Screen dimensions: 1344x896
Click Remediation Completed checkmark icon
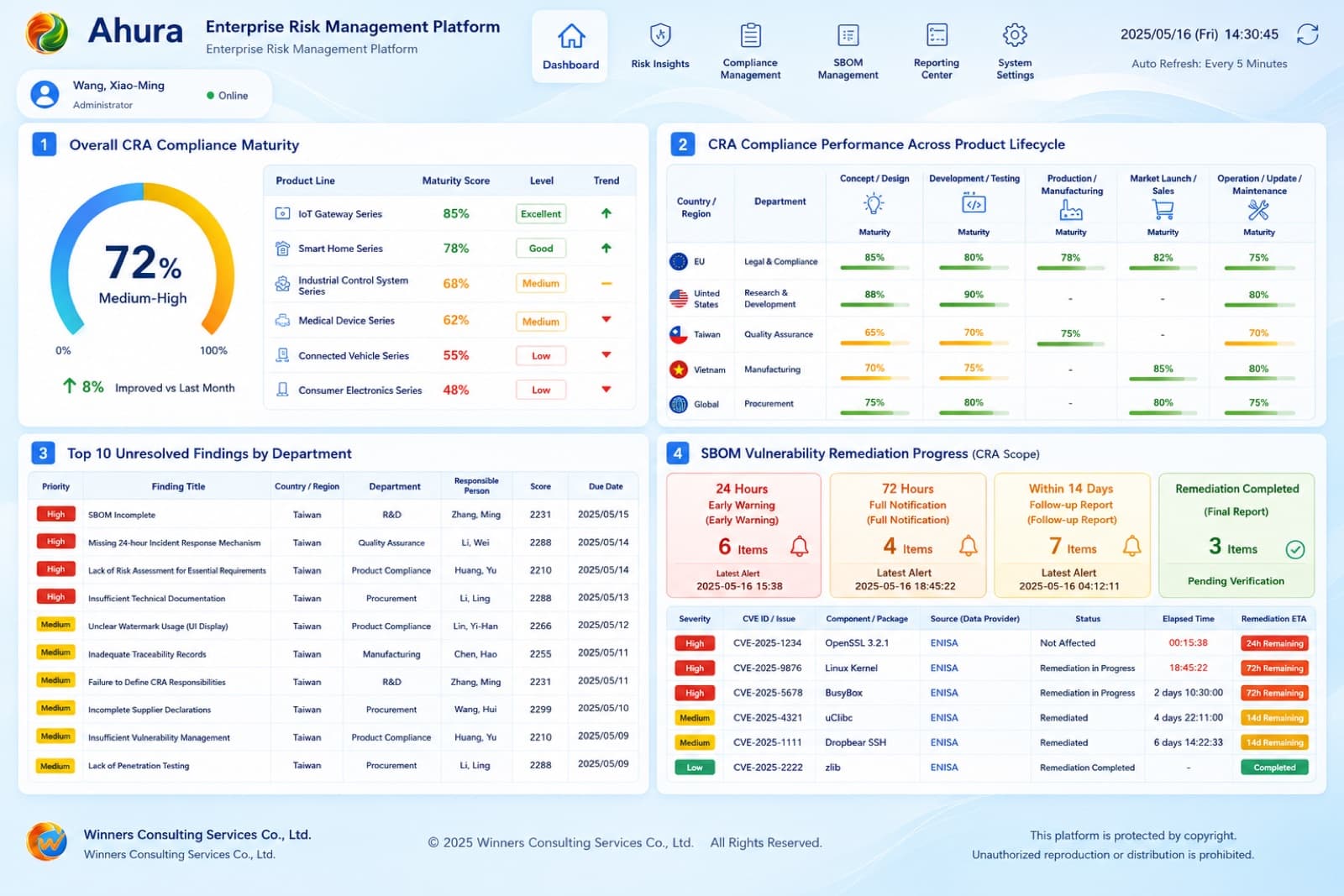(1295, 549)
